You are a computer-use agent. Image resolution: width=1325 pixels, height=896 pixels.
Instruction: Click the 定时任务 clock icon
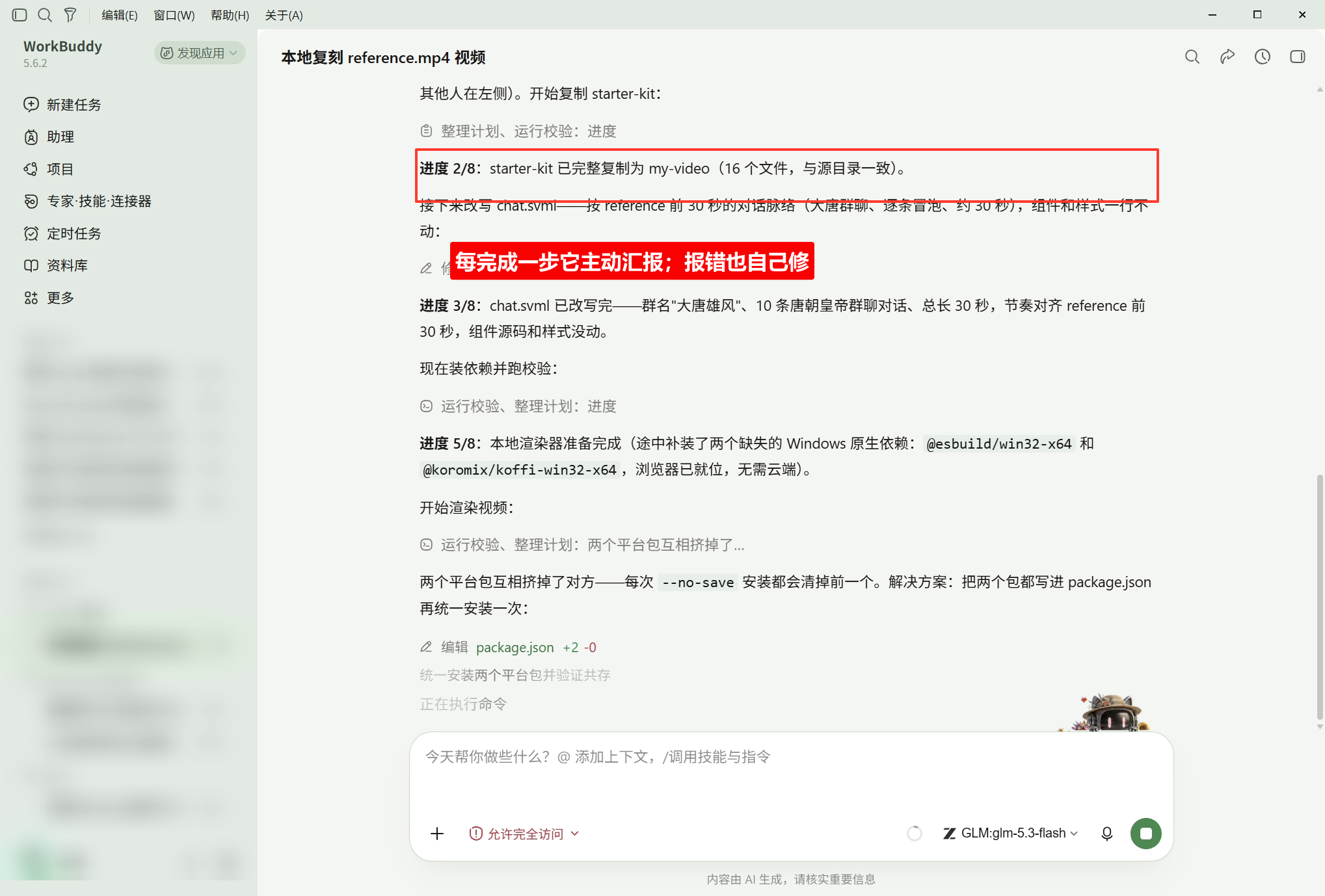[x=31, y=233]
